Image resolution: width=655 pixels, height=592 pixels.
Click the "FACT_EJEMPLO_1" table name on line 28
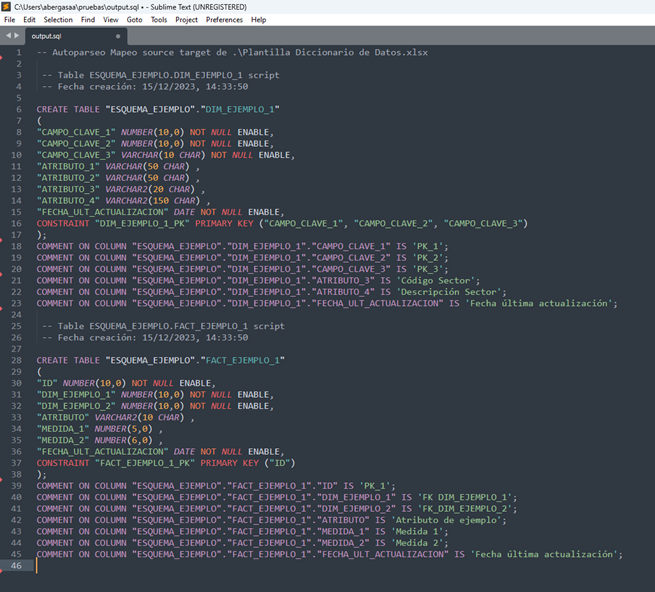click(242, 361)
